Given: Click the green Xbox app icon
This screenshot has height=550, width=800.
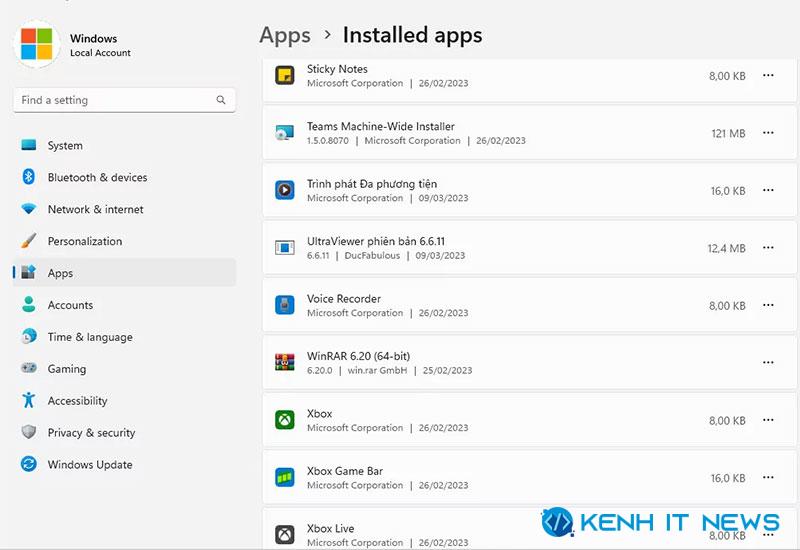Looking at the screenshot, I should click(285, 420).
